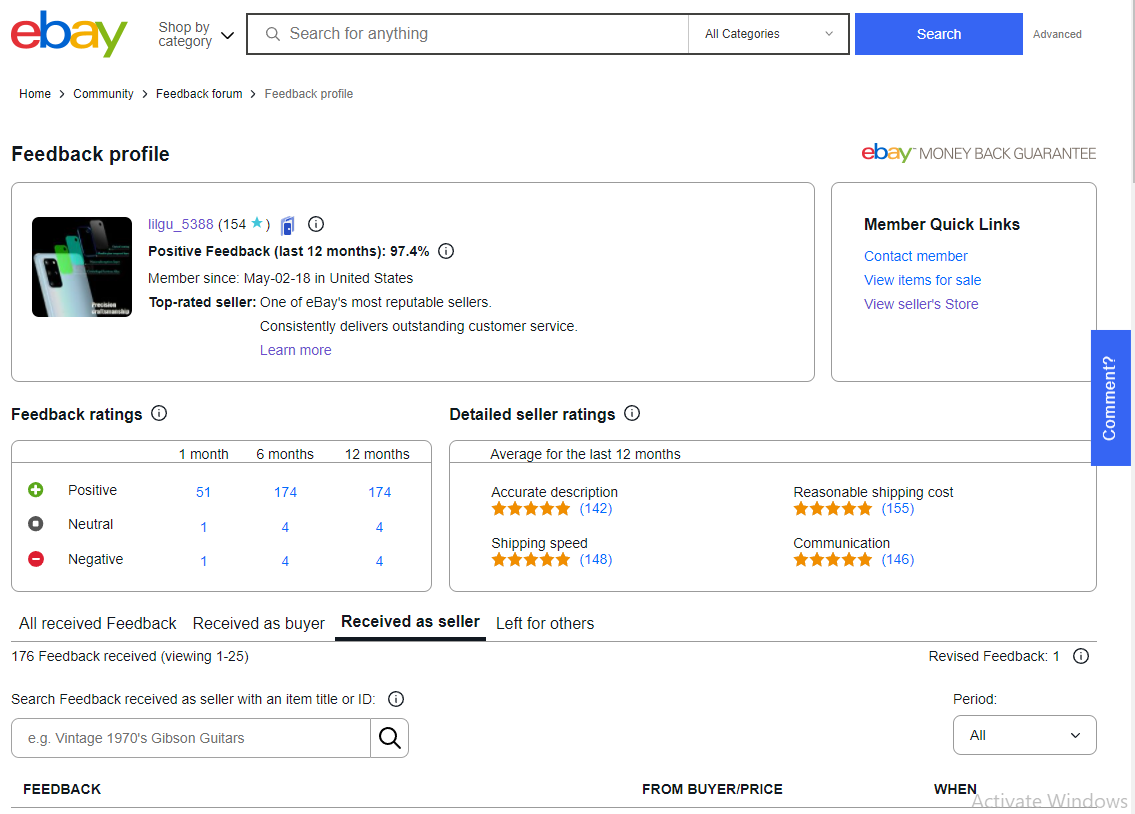Go to Community breadcrumb

click(104, 94)
